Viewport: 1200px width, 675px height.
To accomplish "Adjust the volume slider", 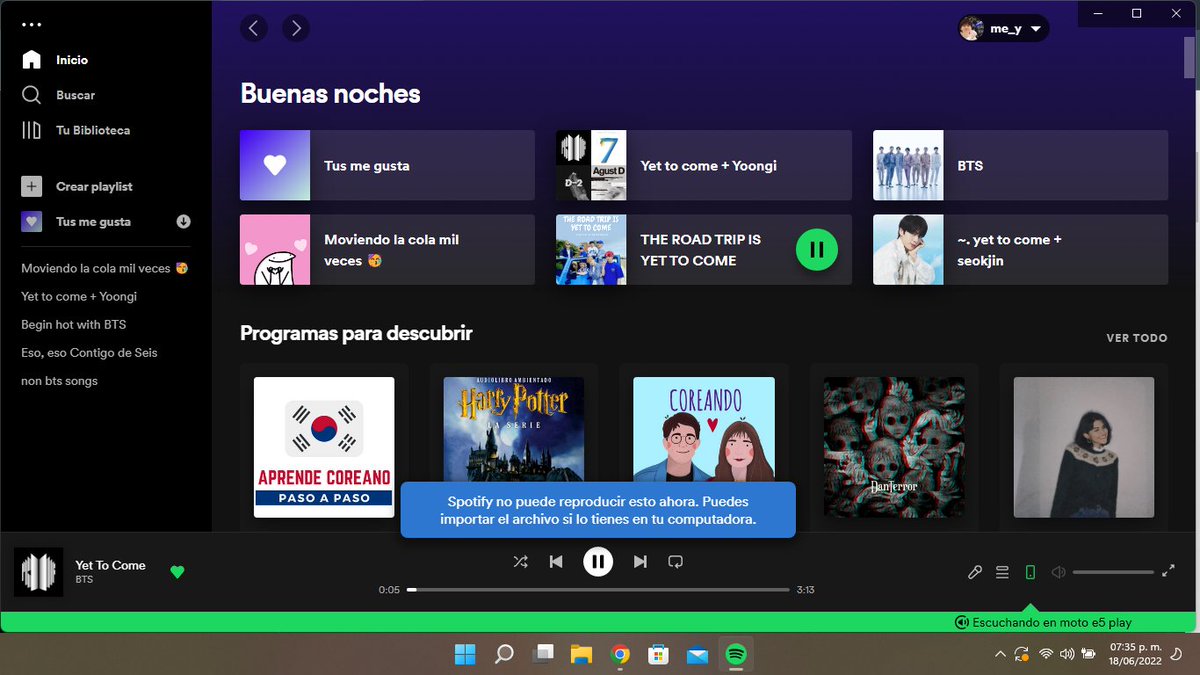I will [x=1113, y=572].
